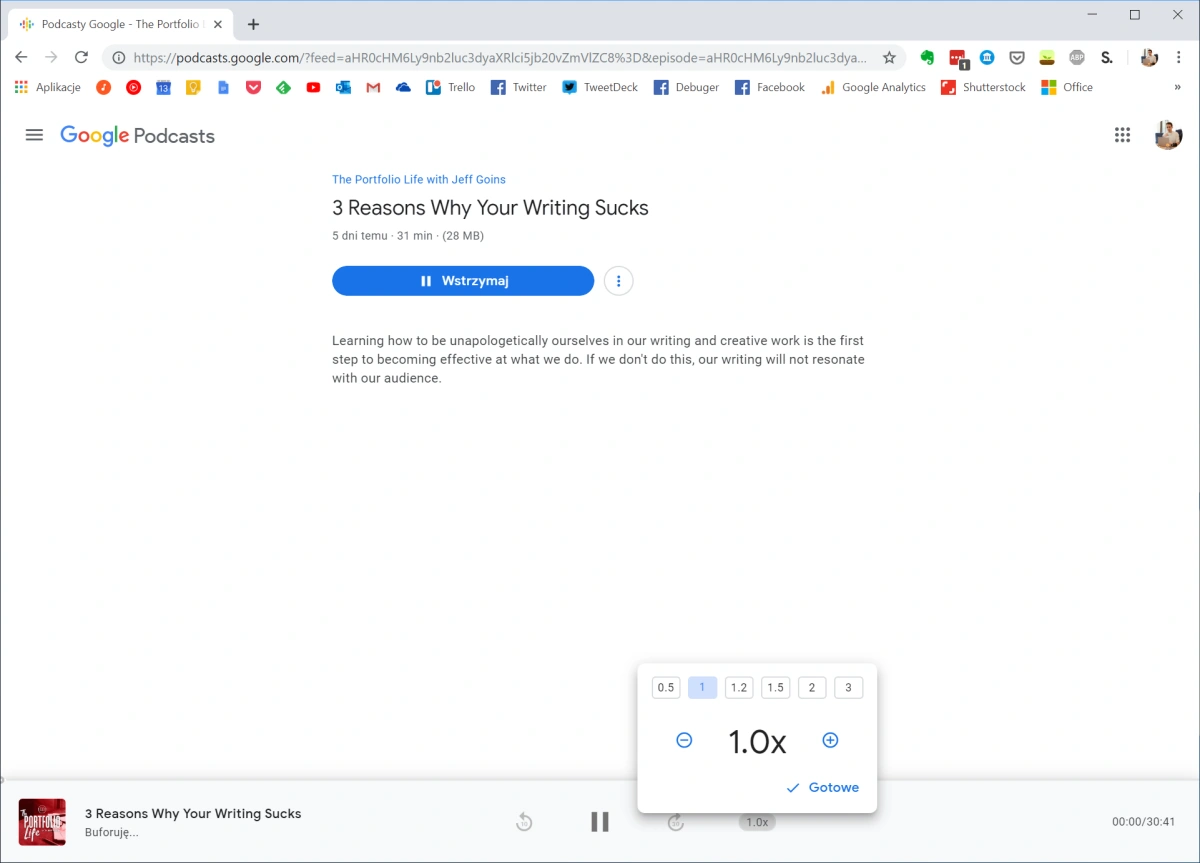Image resolution: width=1200 pixels, height=863 pixels.
Task: Open the Google Calendar bookmark icon
Action: pyautogui.click(x=163, y=87)
